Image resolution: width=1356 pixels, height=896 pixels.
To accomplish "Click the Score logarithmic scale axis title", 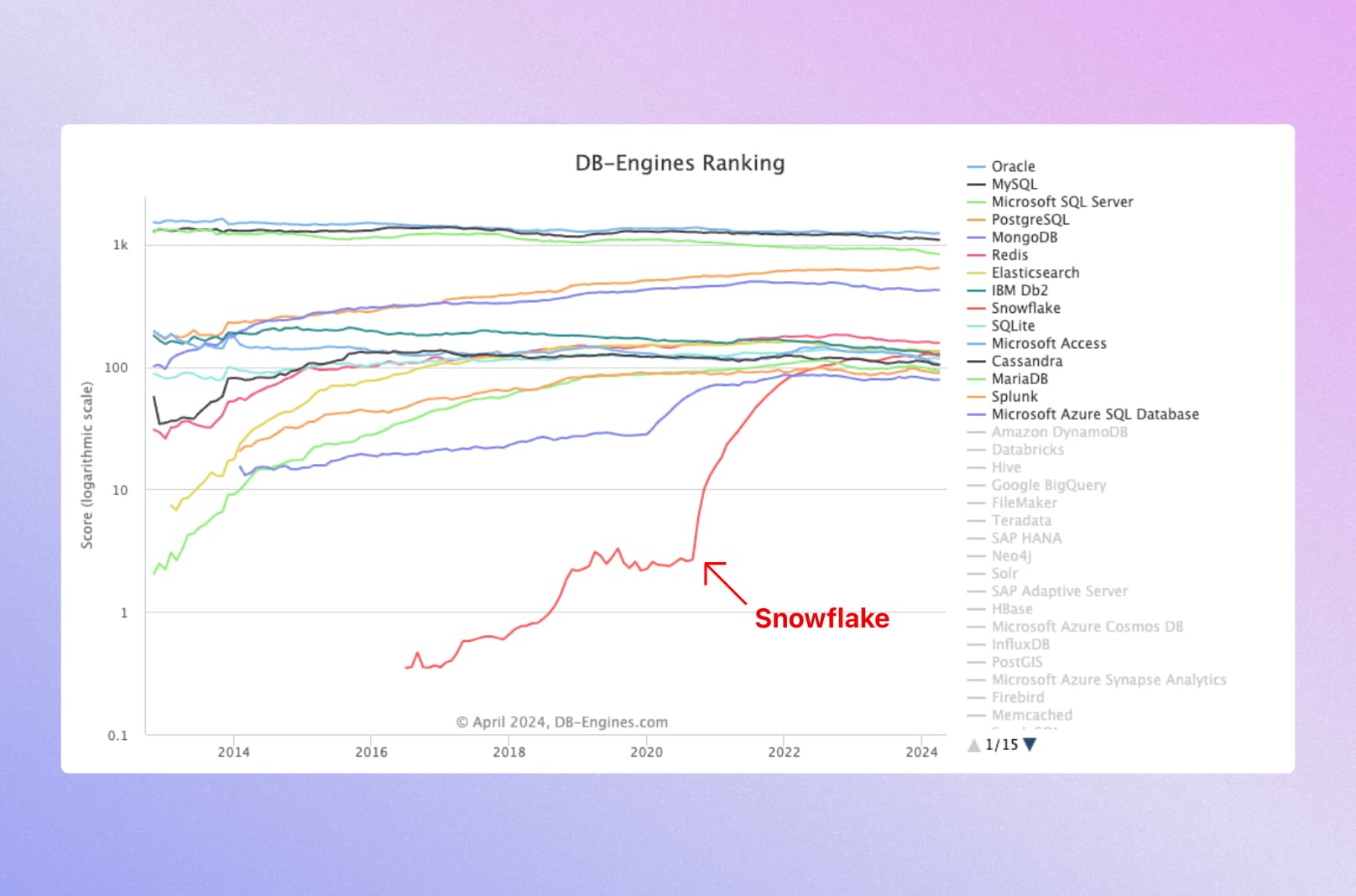I will click(86, 465).
